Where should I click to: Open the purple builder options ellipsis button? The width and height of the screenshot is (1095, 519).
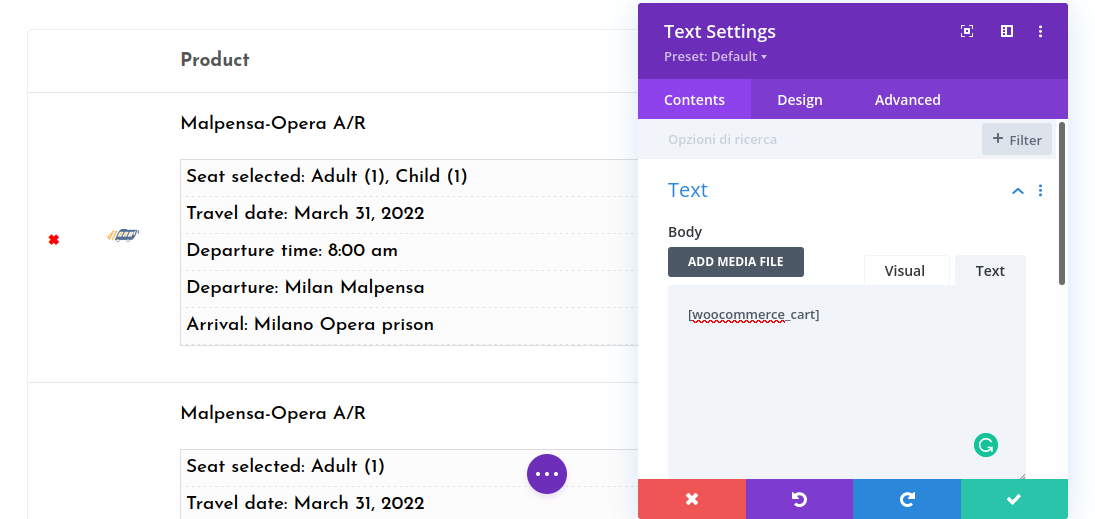547,474
